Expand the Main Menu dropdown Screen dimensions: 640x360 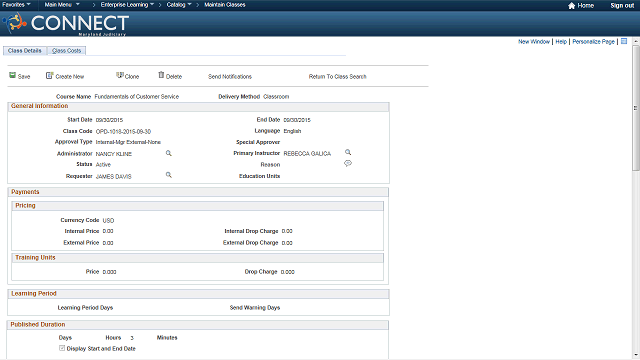(62, 5)
